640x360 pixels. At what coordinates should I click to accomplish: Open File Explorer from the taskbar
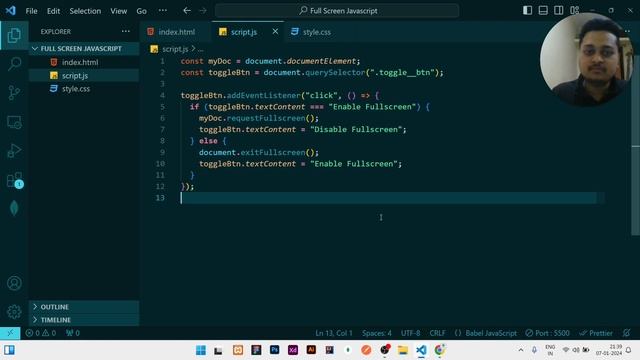[403, 350]
